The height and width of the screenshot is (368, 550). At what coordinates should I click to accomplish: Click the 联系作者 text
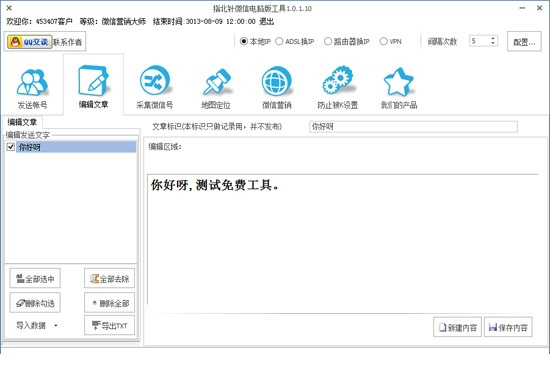coord(67,42)
